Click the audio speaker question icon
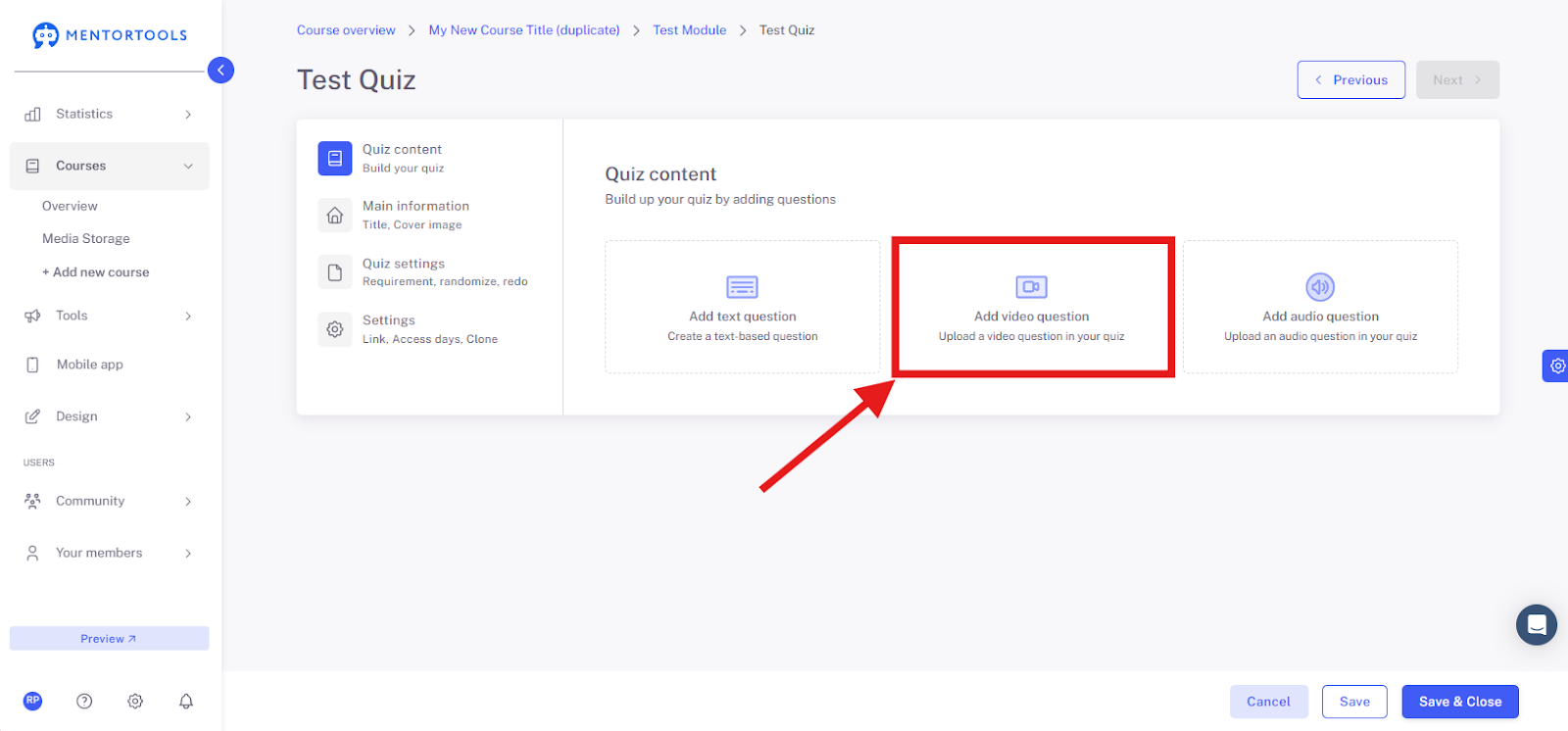Screen dimensions: 1568x731 [x=1320, y=287]
